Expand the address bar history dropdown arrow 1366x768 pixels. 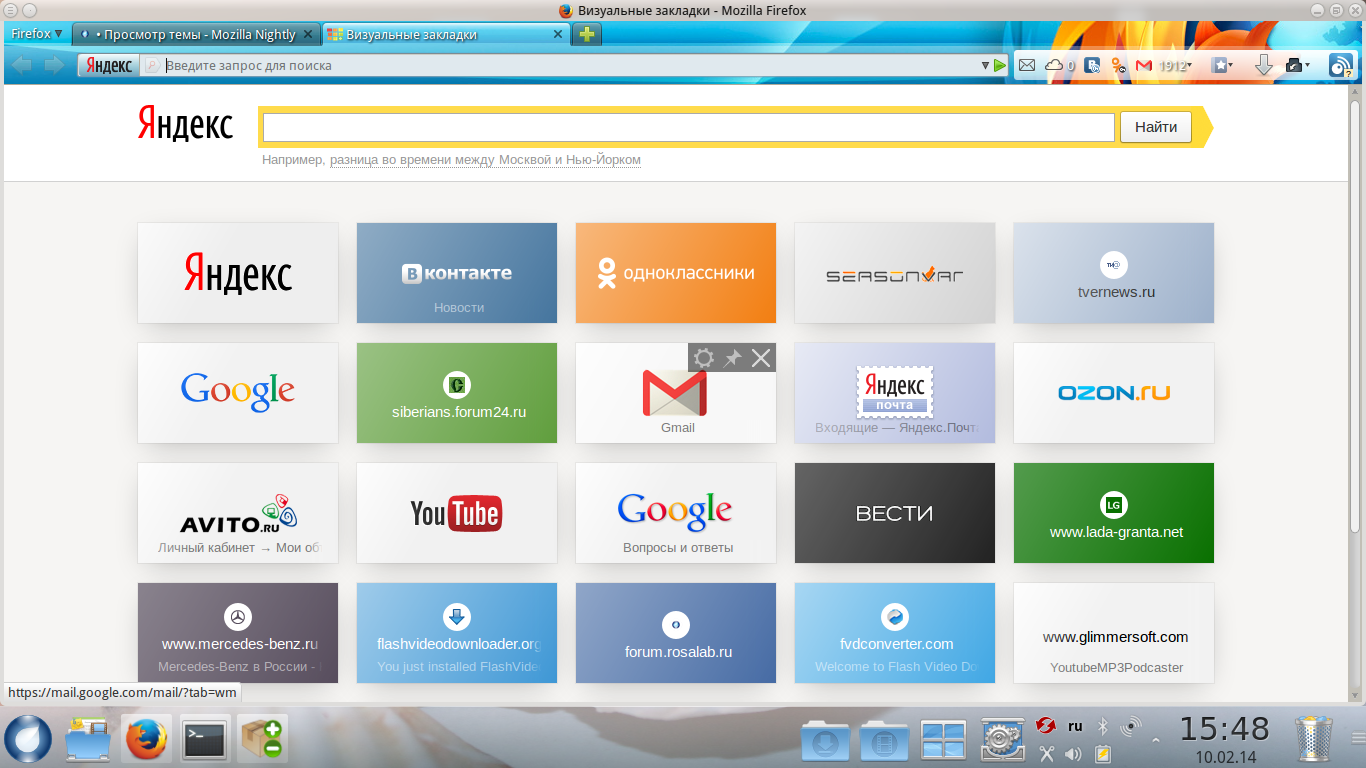coord(985,66)
